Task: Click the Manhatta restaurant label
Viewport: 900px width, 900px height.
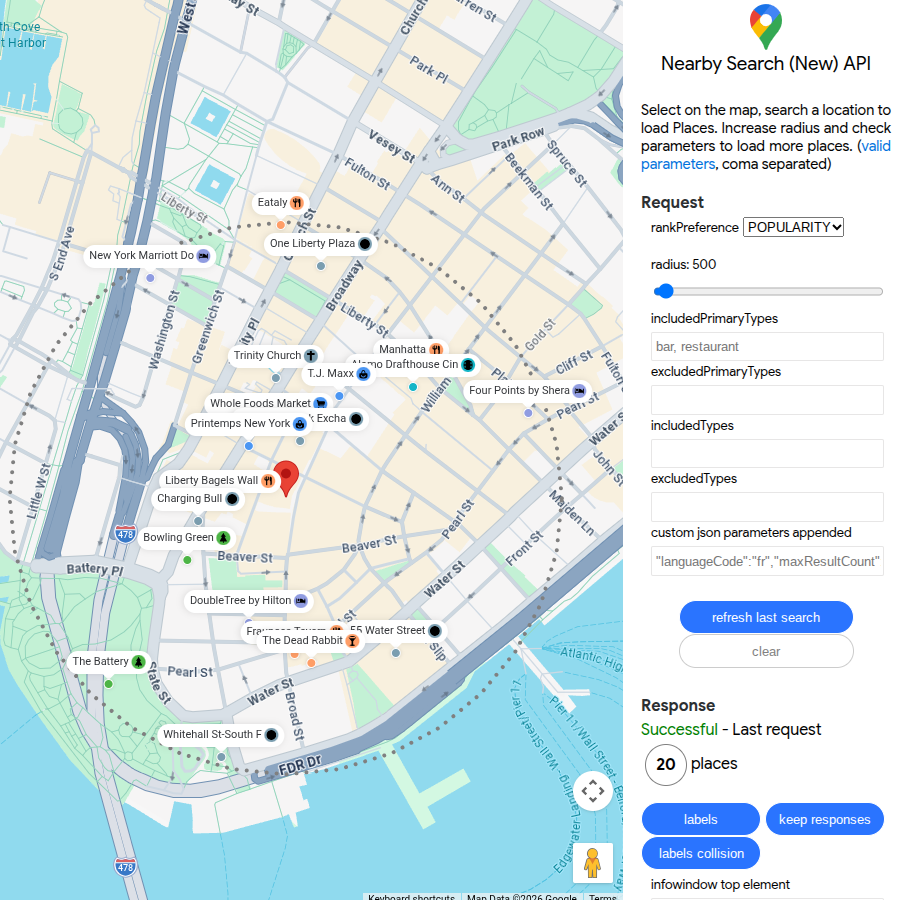Action: click(x=410, y=349)
